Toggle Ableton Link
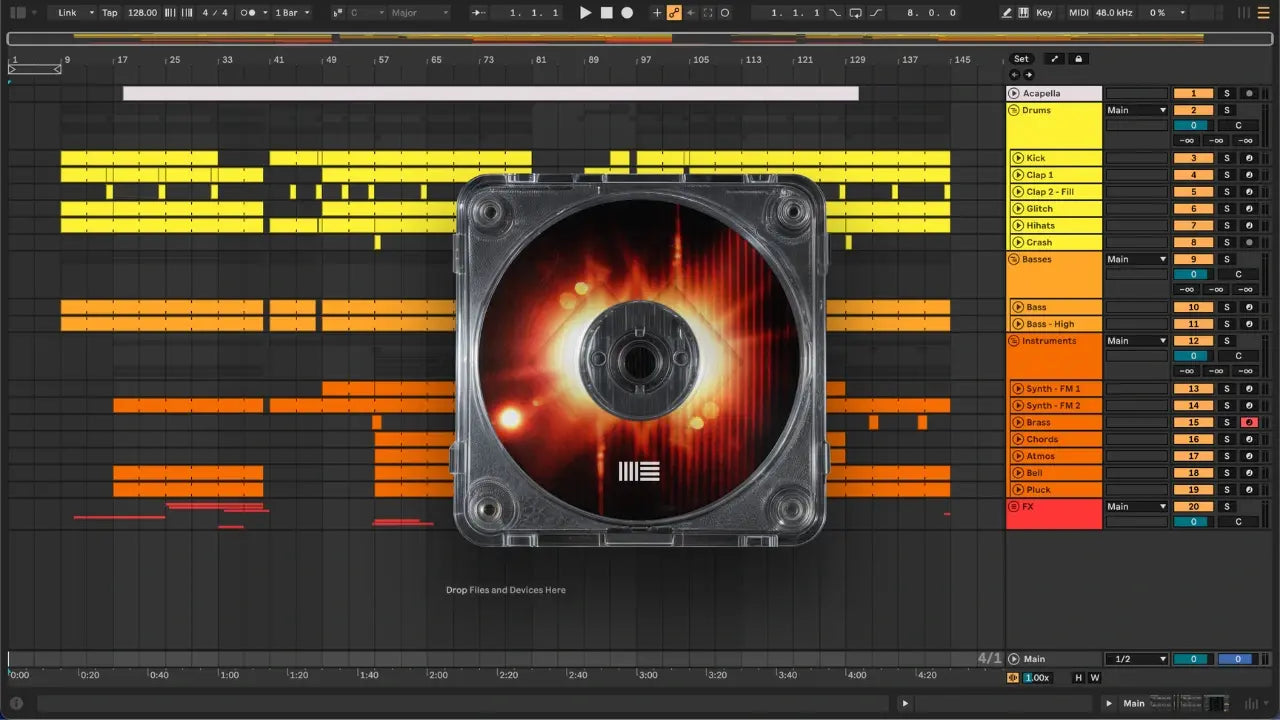The height and width of the screenshot is (720, 1280). click(67, 13)
